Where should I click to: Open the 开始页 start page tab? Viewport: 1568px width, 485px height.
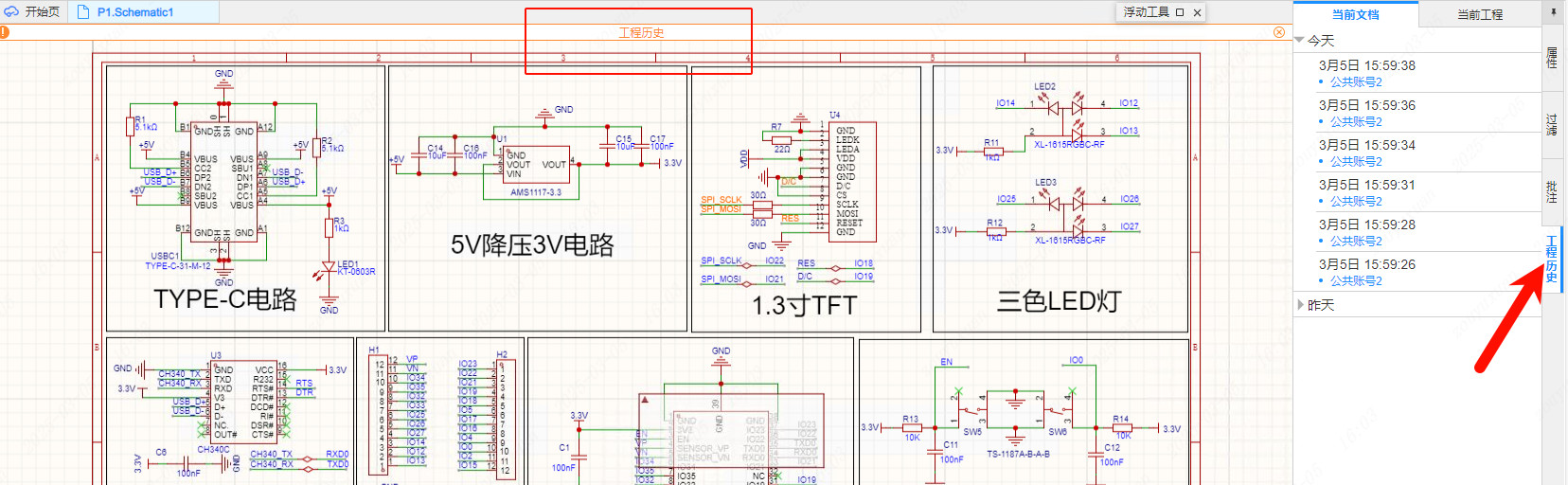coord(33,12)
